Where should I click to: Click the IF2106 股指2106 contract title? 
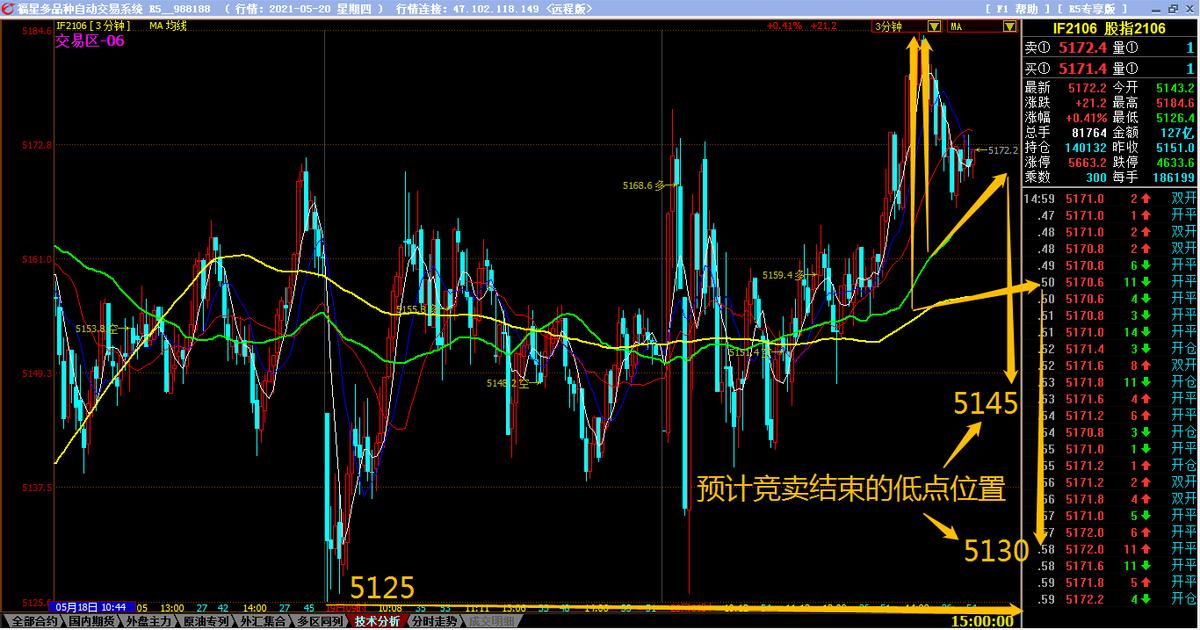(x=1108, y=30)
